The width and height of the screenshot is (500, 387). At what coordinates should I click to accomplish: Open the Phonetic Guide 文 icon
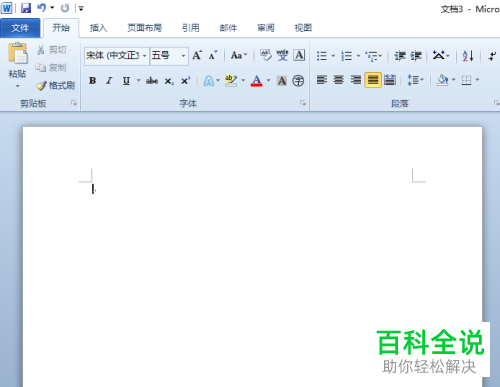point(282,55)
